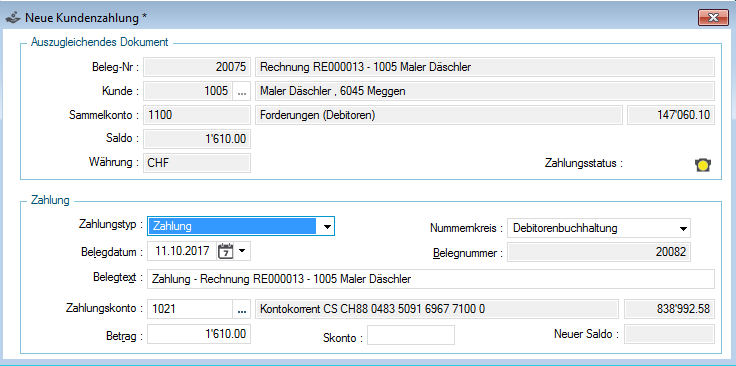Click the Neuer Saldo field
The height and width of the screenshot is (366, 736).
click(669, 334)
